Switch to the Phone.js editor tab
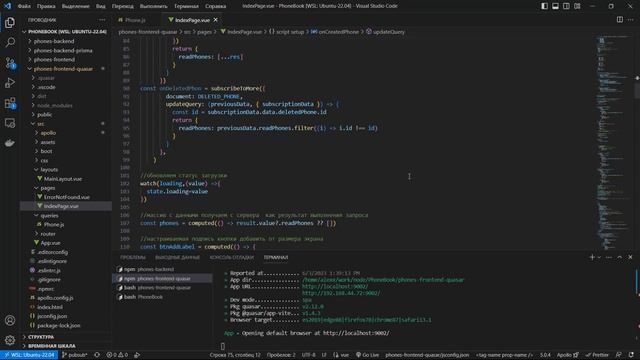 coord(136,20)
